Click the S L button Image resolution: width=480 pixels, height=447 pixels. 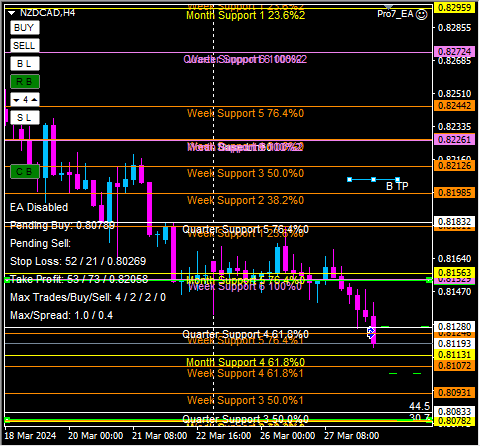pyautogui.click(x=25, y=118)
